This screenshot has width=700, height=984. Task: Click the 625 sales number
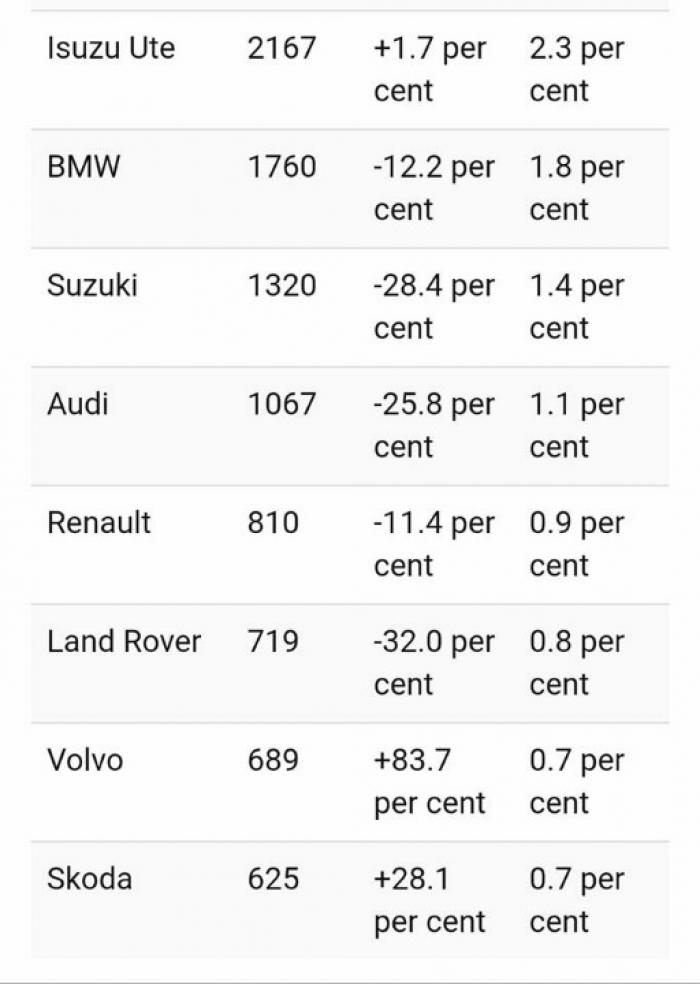coord(273,879)
